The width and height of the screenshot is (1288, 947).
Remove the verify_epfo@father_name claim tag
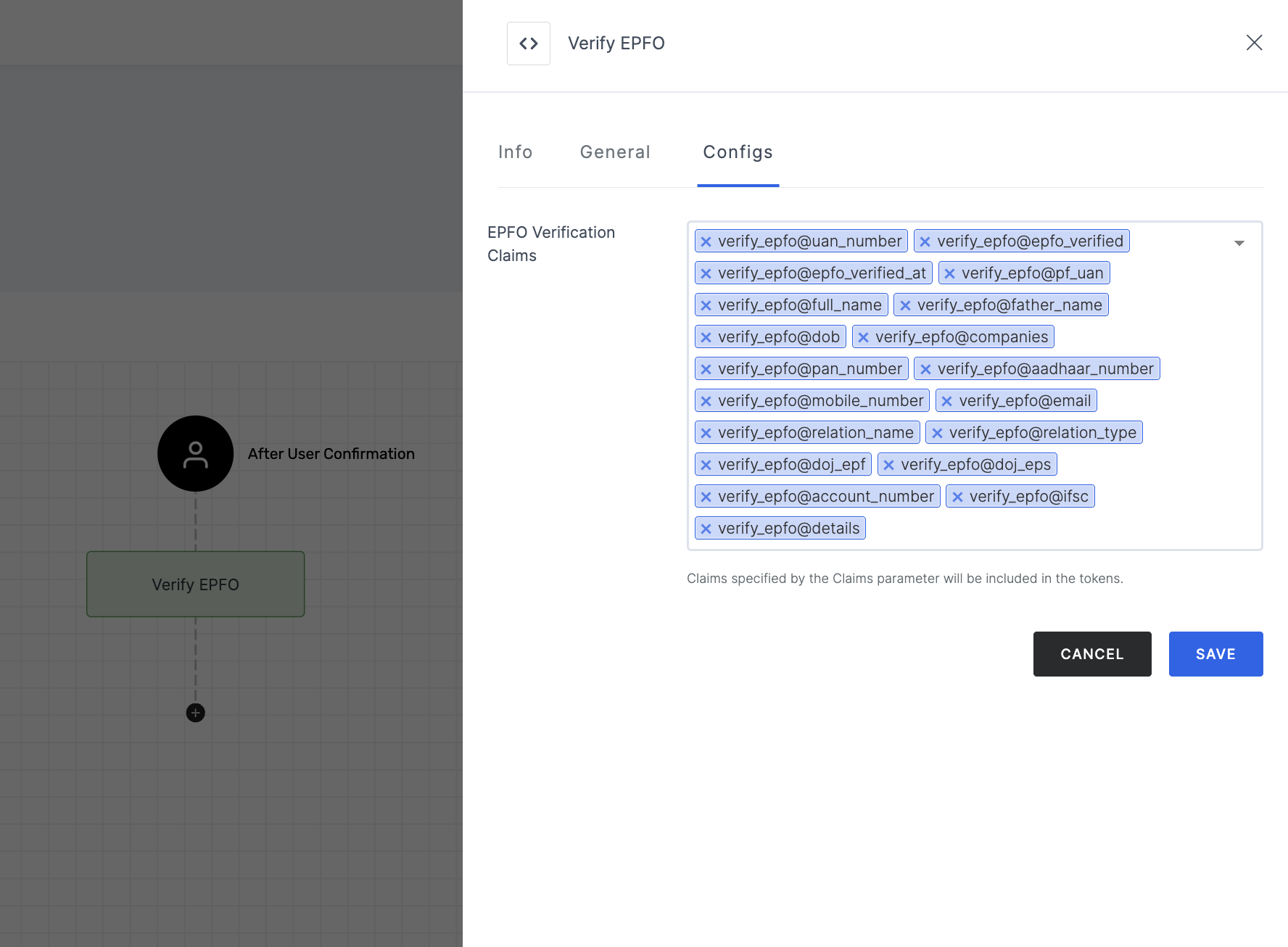[905, 305]
